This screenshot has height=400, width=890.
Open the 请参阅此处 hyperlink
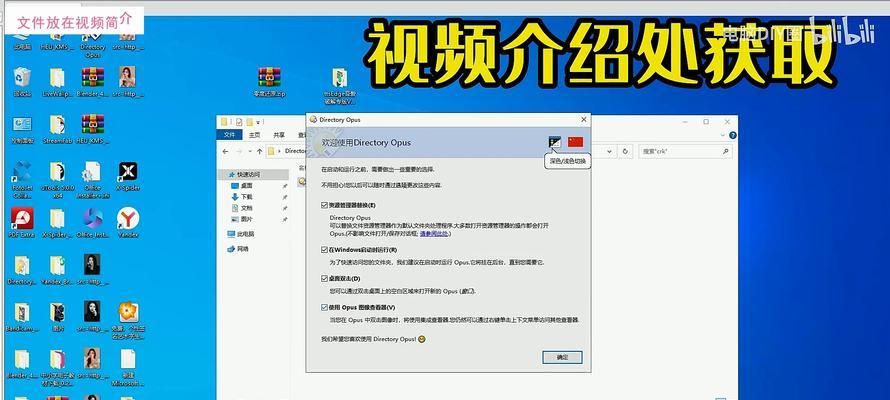[x=435, y=233]
